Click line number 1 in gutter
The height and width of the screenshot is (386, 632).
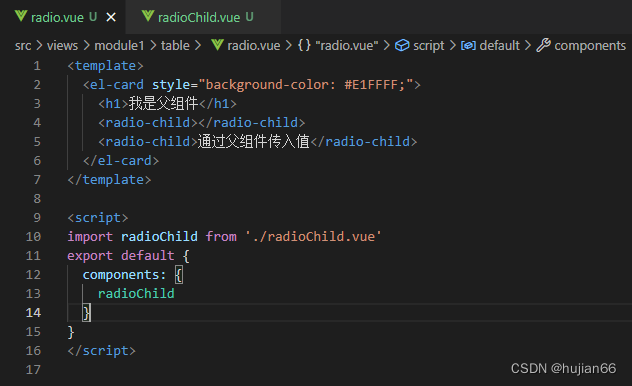coord(37,66)
